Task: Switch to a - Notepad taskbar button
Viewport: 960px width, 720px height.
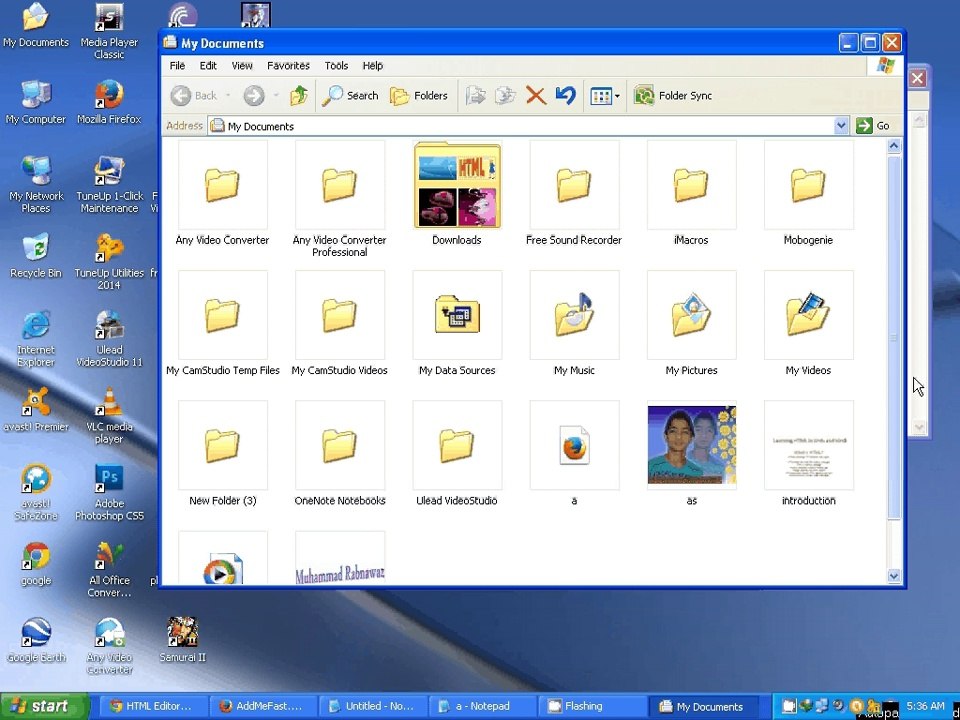Action: coord(482,707)
